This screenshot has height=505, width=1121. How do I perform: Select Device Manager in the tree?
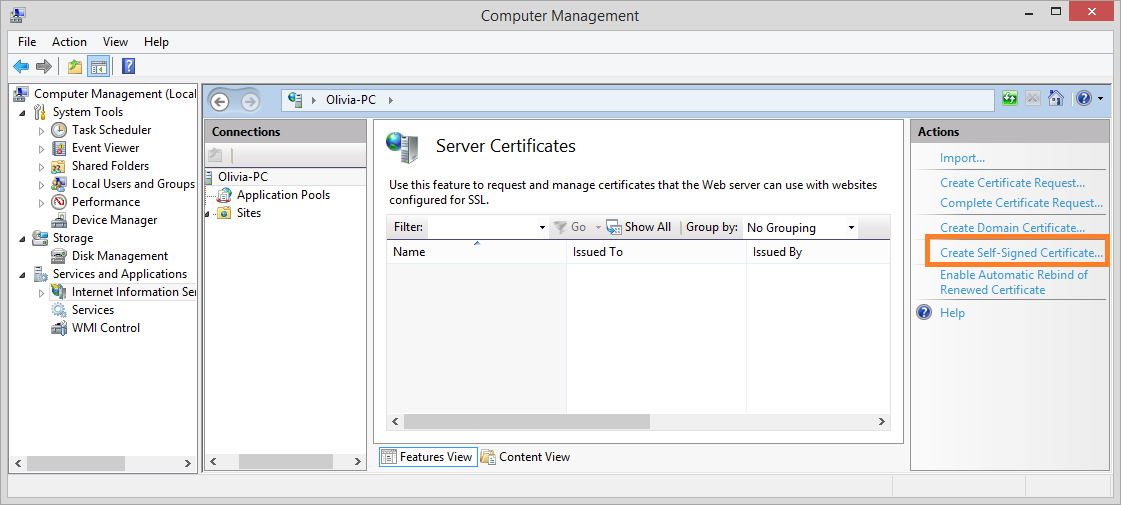pyautogui.click(x=114, y=220)
